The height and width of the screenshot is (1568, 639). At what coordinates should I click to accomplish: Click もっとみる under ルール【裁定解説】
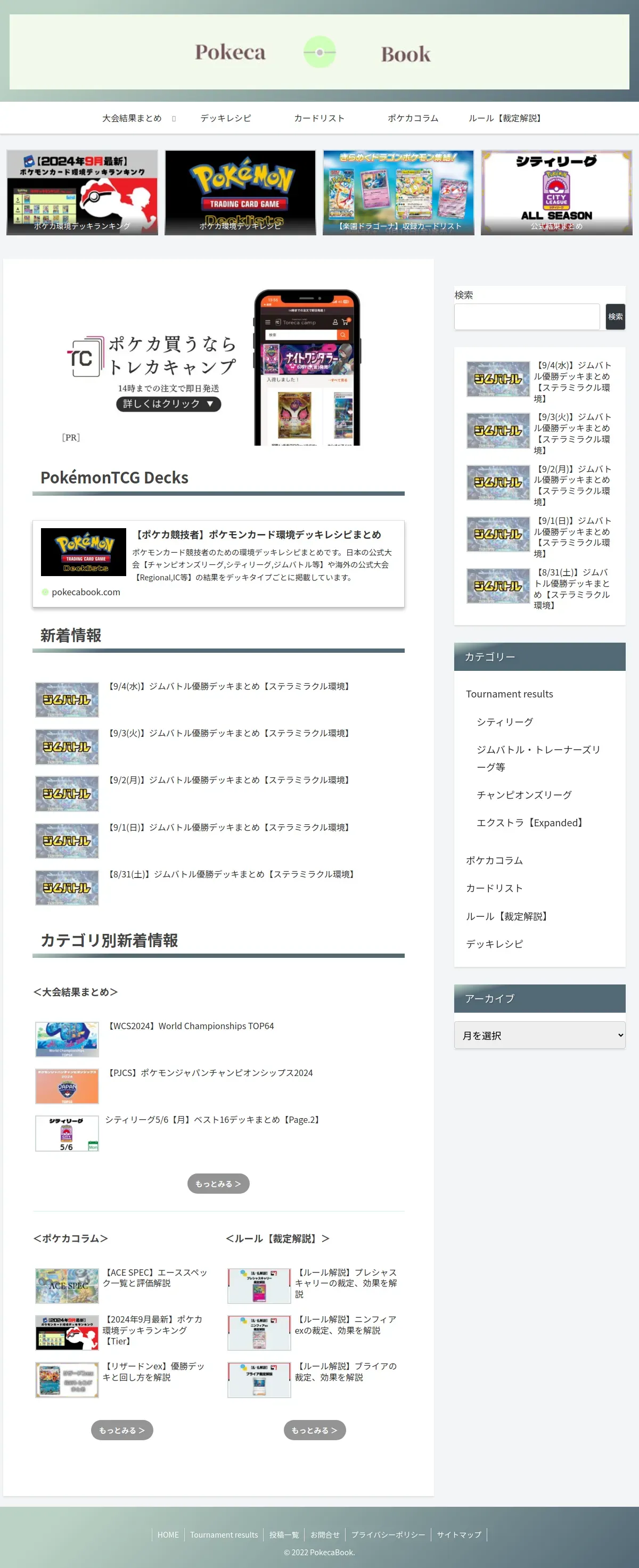(315, 1430)
